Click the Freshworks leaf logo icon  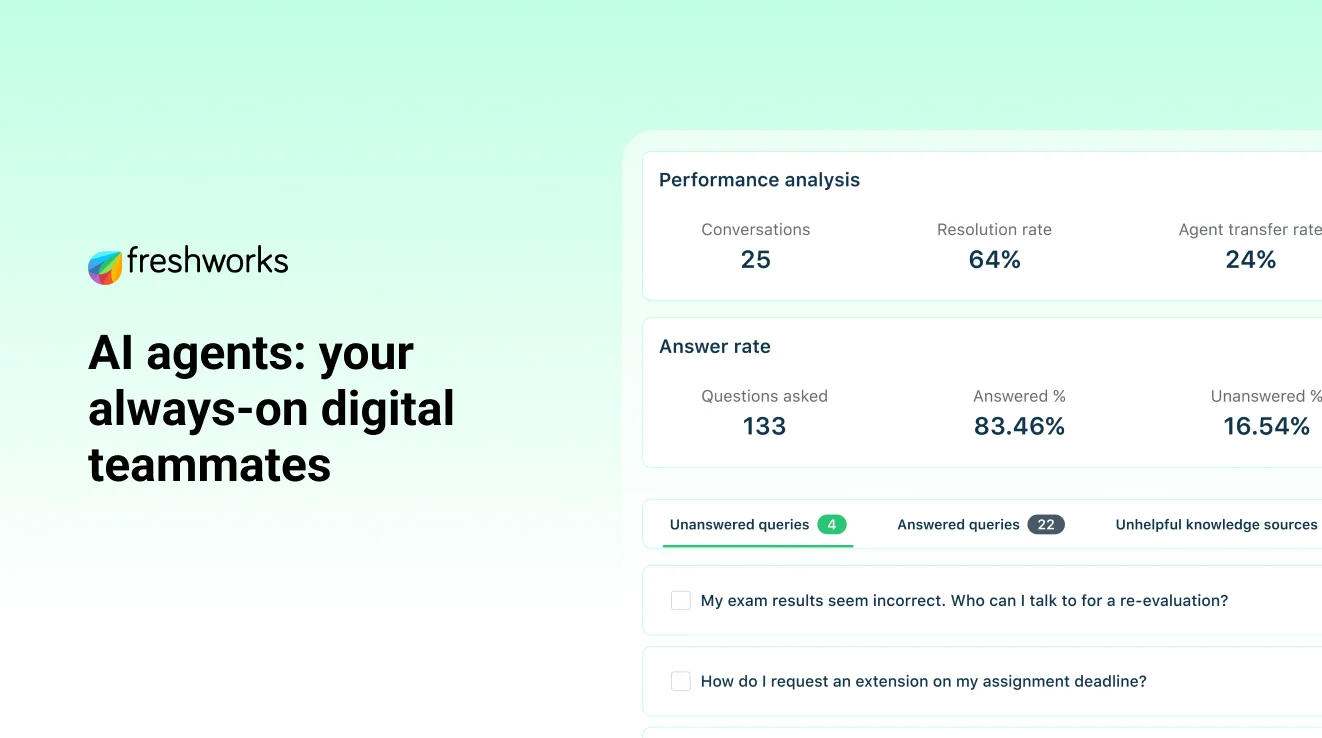coord(105,266)
